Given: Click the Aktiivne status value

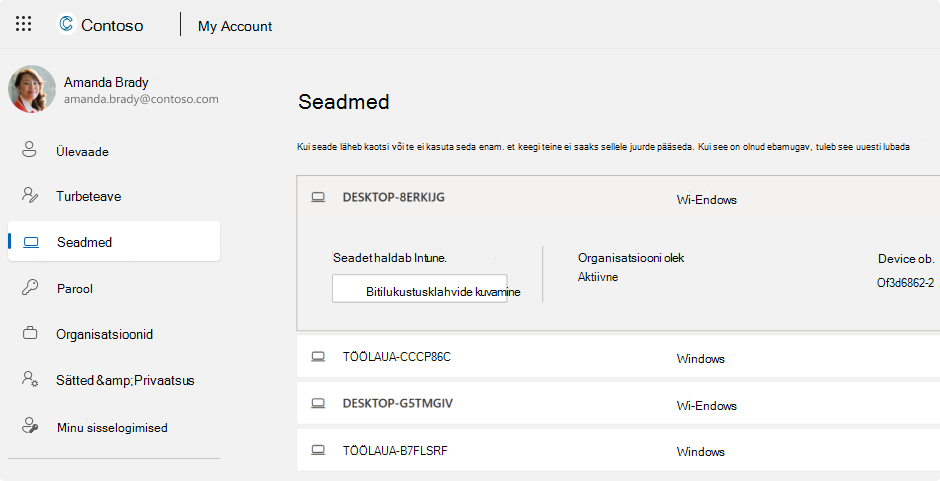Looking at the screenshot, I should (x=598, y=277).
